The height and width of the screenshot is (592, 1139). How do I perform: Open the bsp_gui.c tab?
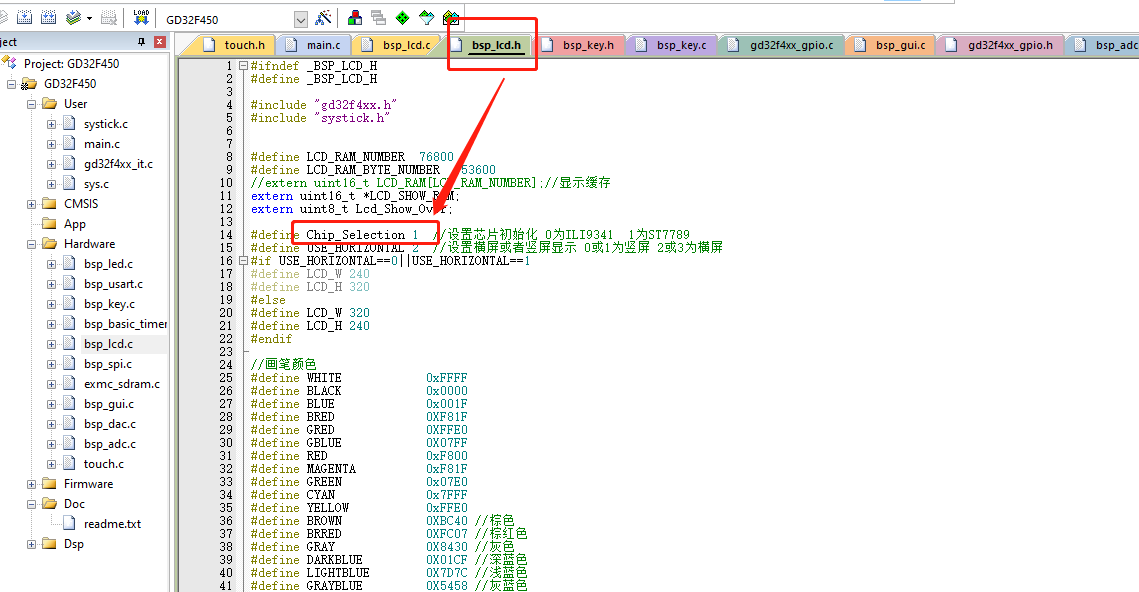tap(891, 45)
